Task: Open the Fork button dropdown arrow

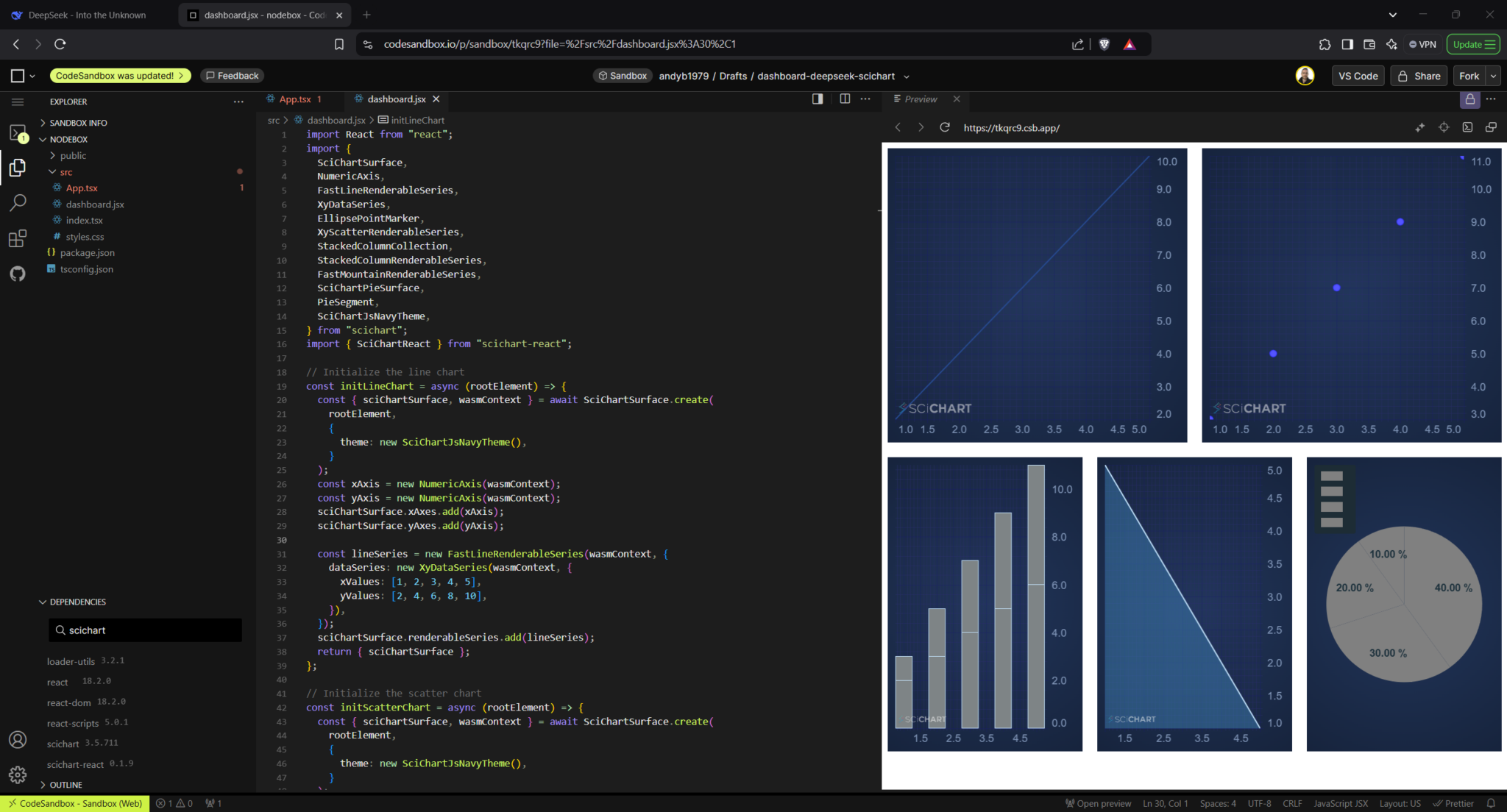Action: pyautogui.click(x=1493, y=76)
